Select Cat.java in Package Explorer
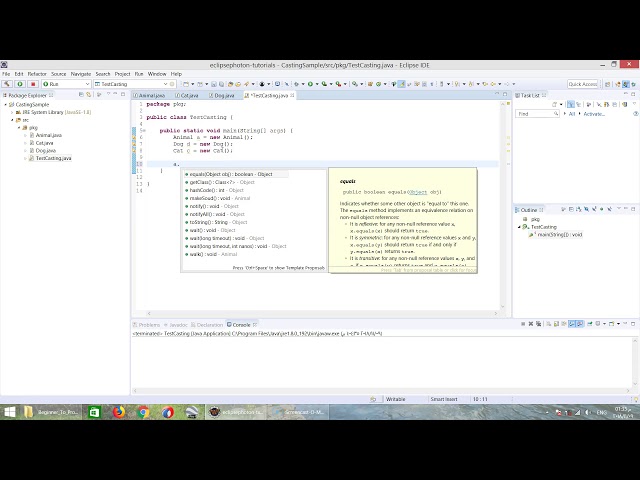The height and width of the screenshot is (480, 640). click(44, 143)
